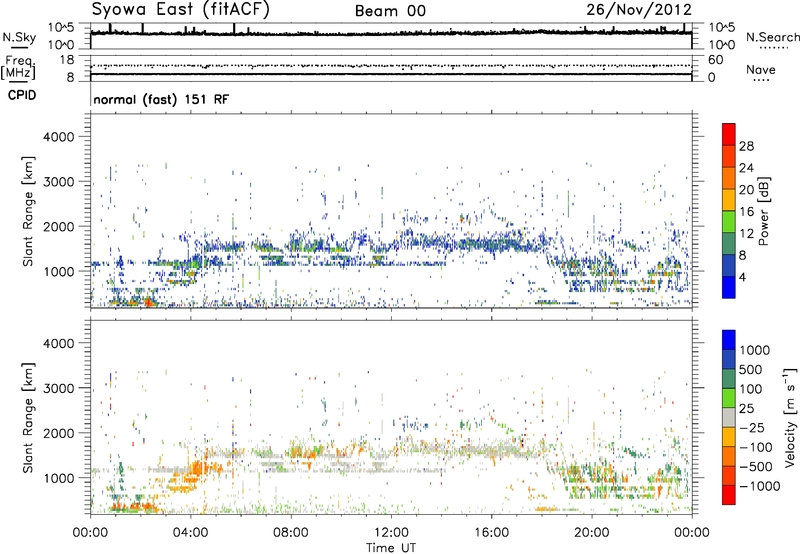The image size is (800, 554).
Task: Click the power panel 'Slant Range [km]' label
Action: click(x=28, y=211)
